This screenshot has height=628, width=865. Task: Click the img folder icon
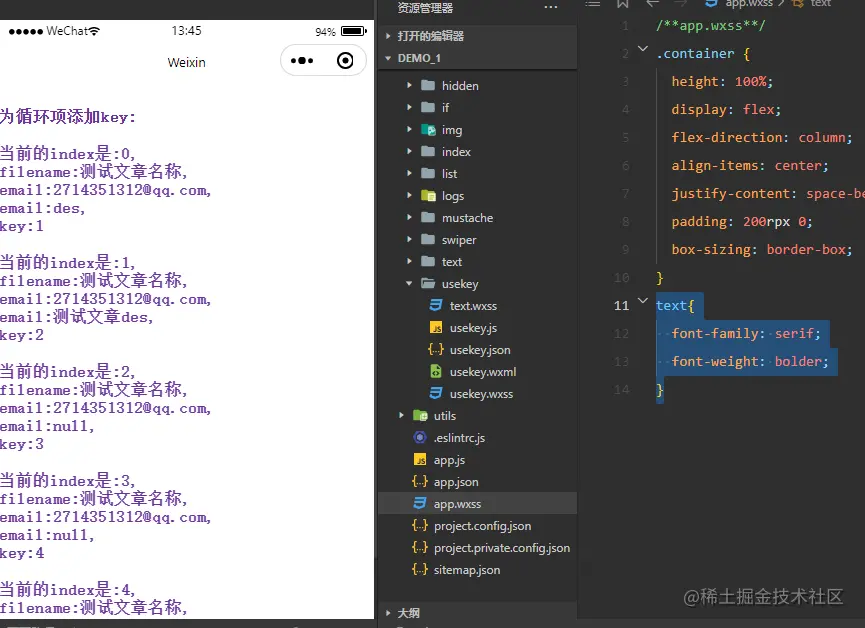click(x=428, y=130)
